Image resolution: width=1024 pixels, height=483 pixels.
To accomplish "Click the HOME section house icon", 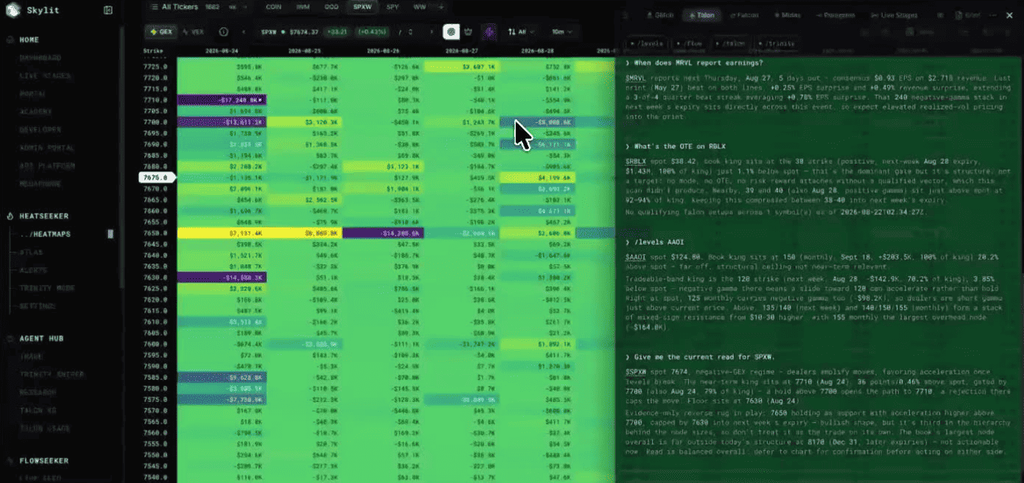I will [10, 40].
